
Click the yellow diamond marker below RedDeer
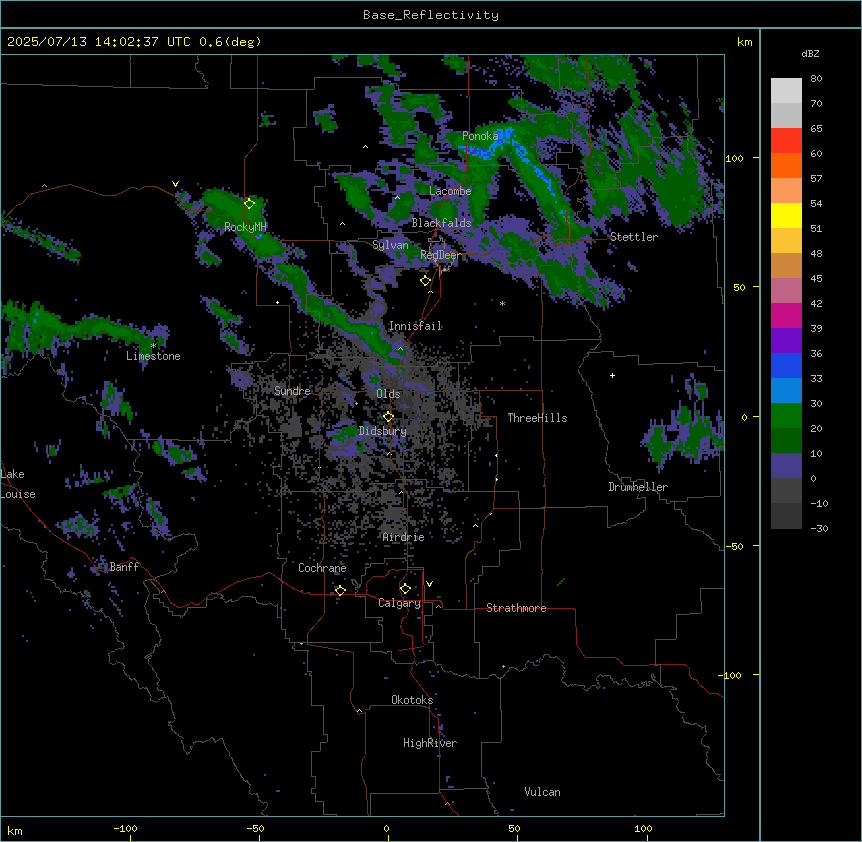(x=425, y=281)
